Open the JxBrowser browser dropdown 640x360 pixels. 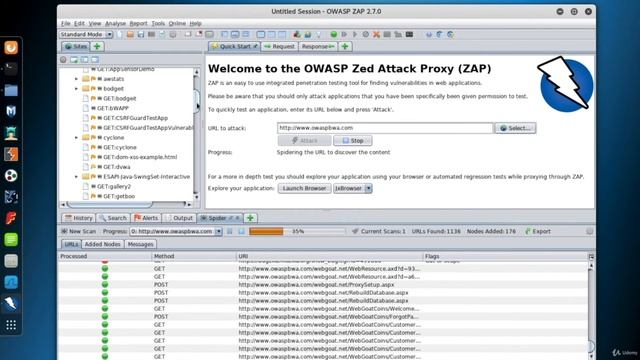tap(368, 189)
